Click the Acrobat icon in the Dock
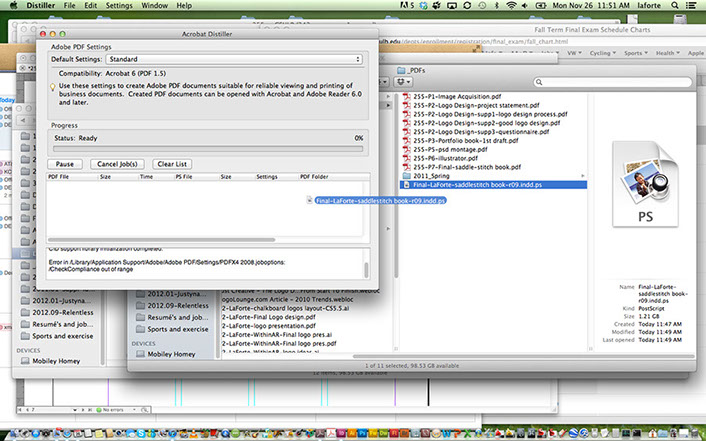The width and height of the screenshot is (706, 441). (x=331, y=434)
